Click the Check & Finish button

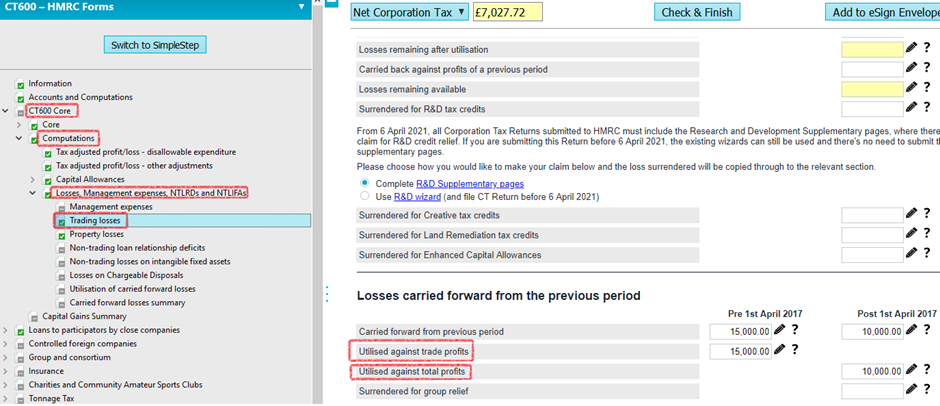click(698, 12)
